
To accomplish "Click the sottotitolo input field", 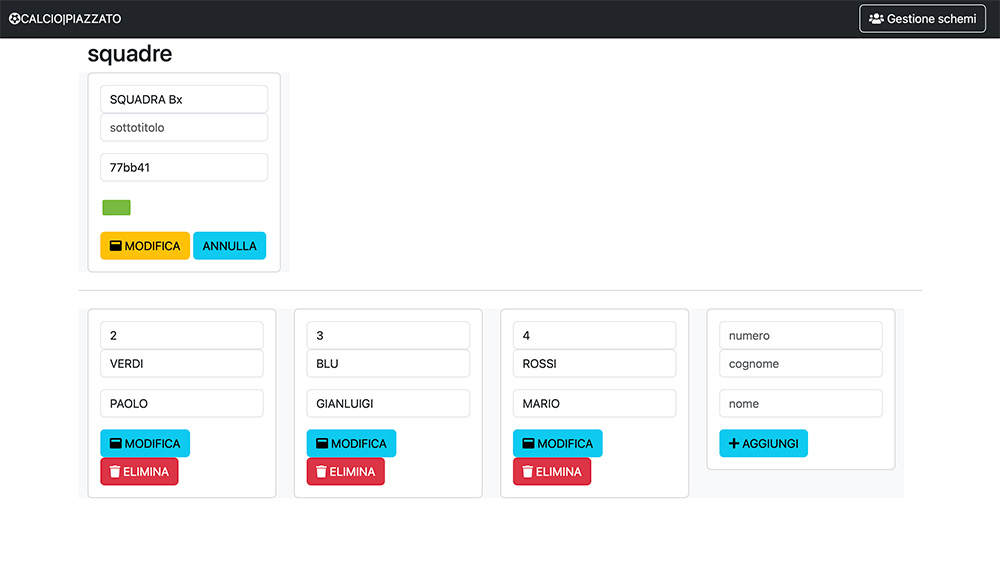I will 184,128.
